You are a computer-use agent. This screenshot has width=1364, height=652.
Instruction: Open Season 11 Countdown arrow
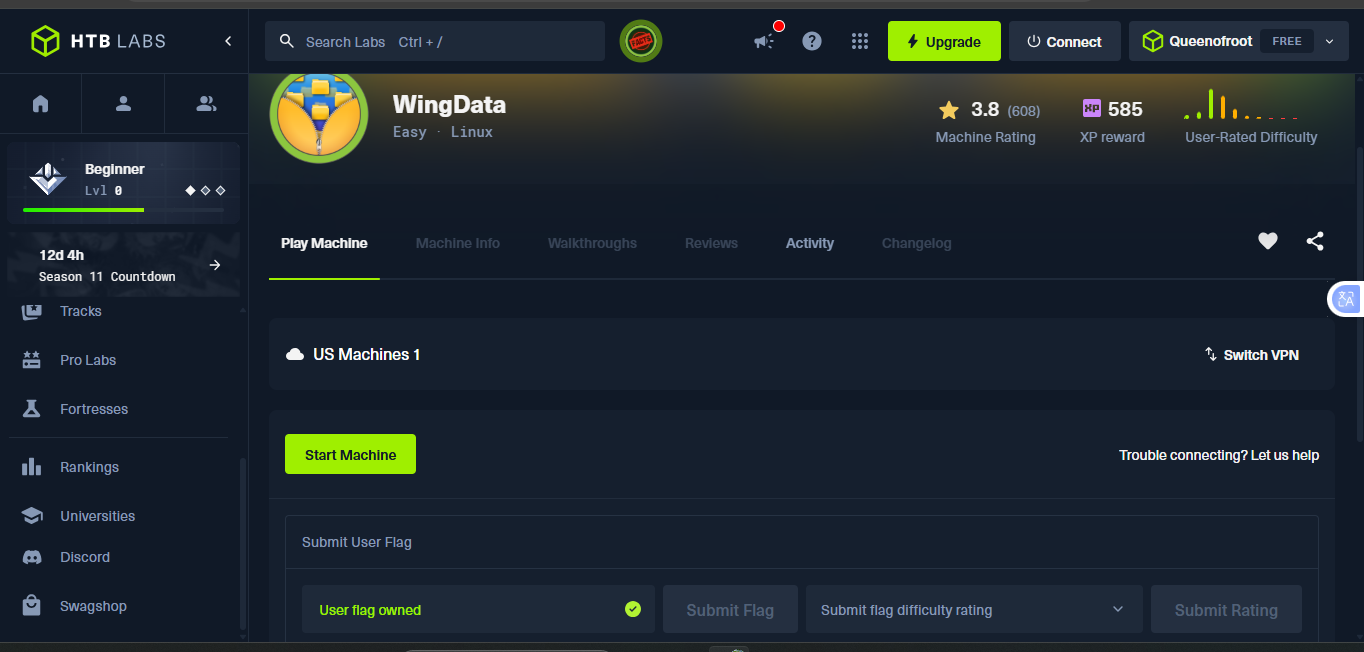coord(215,265)
